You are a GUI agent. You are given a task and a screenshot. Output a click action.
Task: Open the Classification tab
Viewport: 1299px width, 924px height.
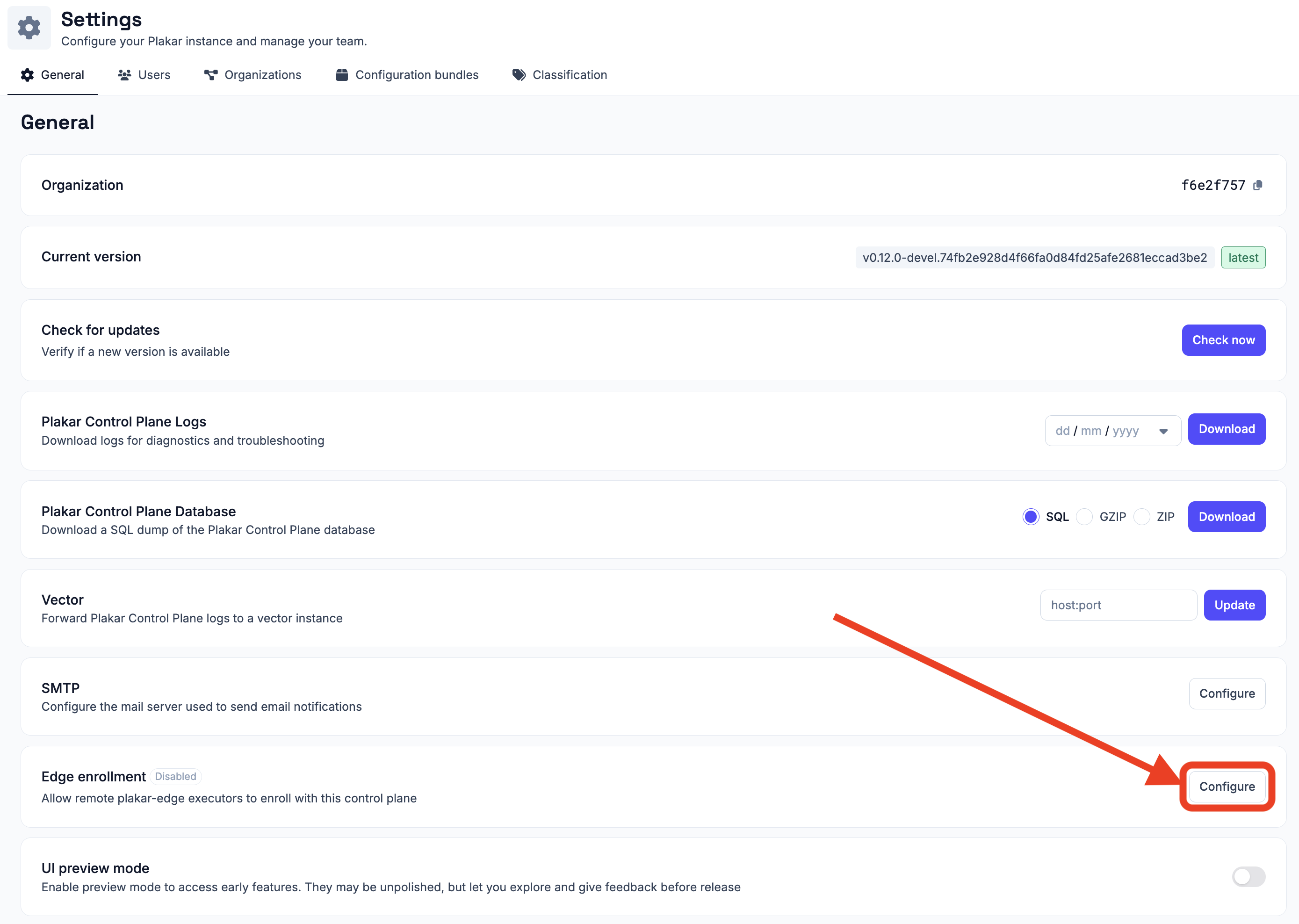pyautogui.click(x=560, y=75)
